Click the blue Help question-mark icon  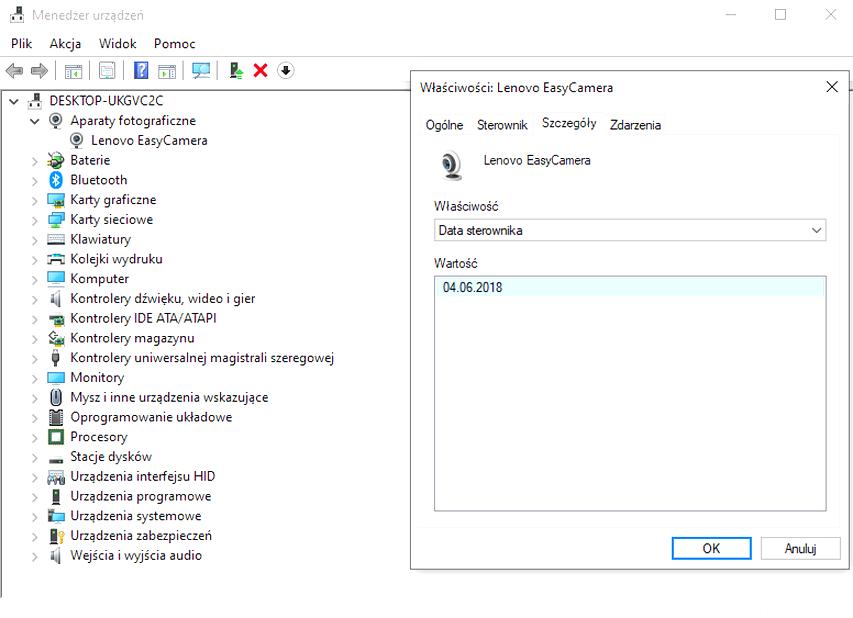141,70
